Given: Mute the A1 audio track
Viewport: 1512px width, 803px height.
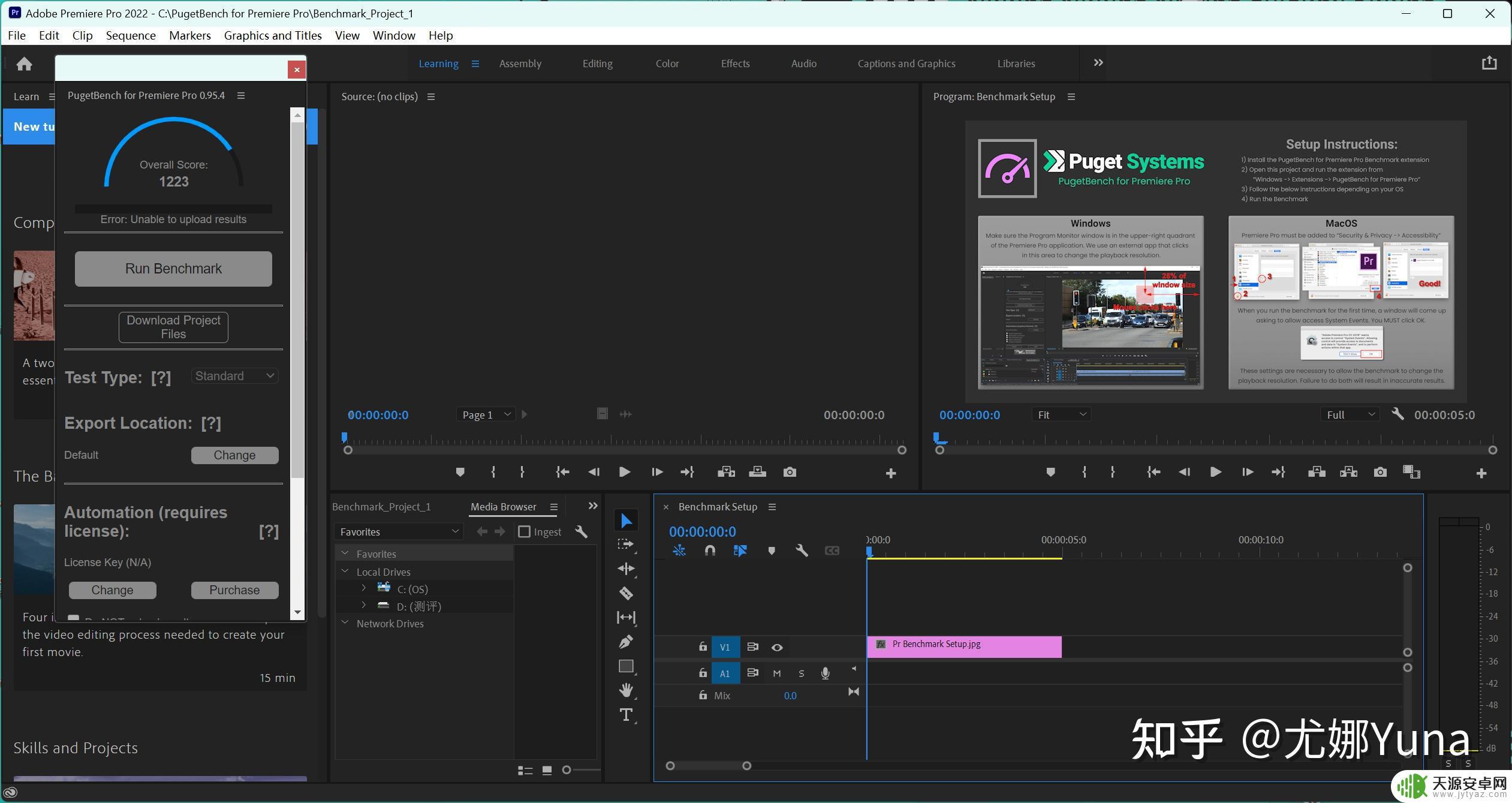Looking at the screenshot, I should [x=777, y=673].
